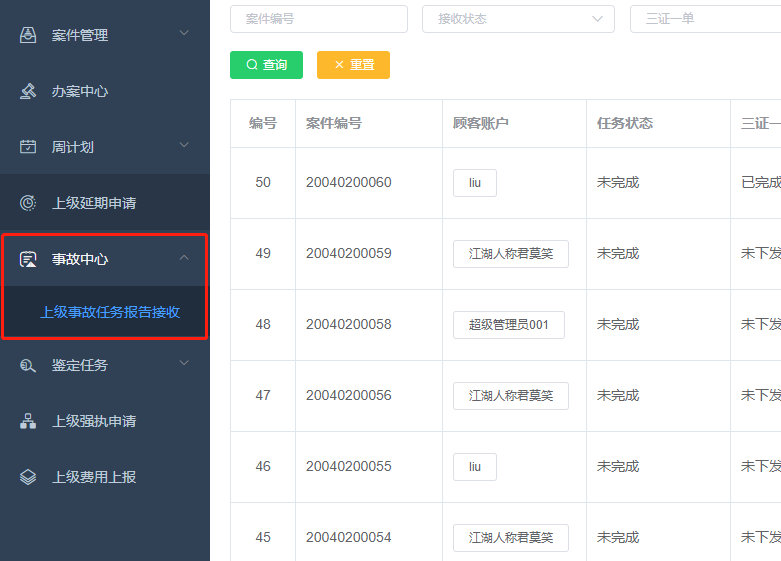The height and width of the screenshot is (561, 781).
Task: Click case number 20040200056
Action: tap(349, 396)
